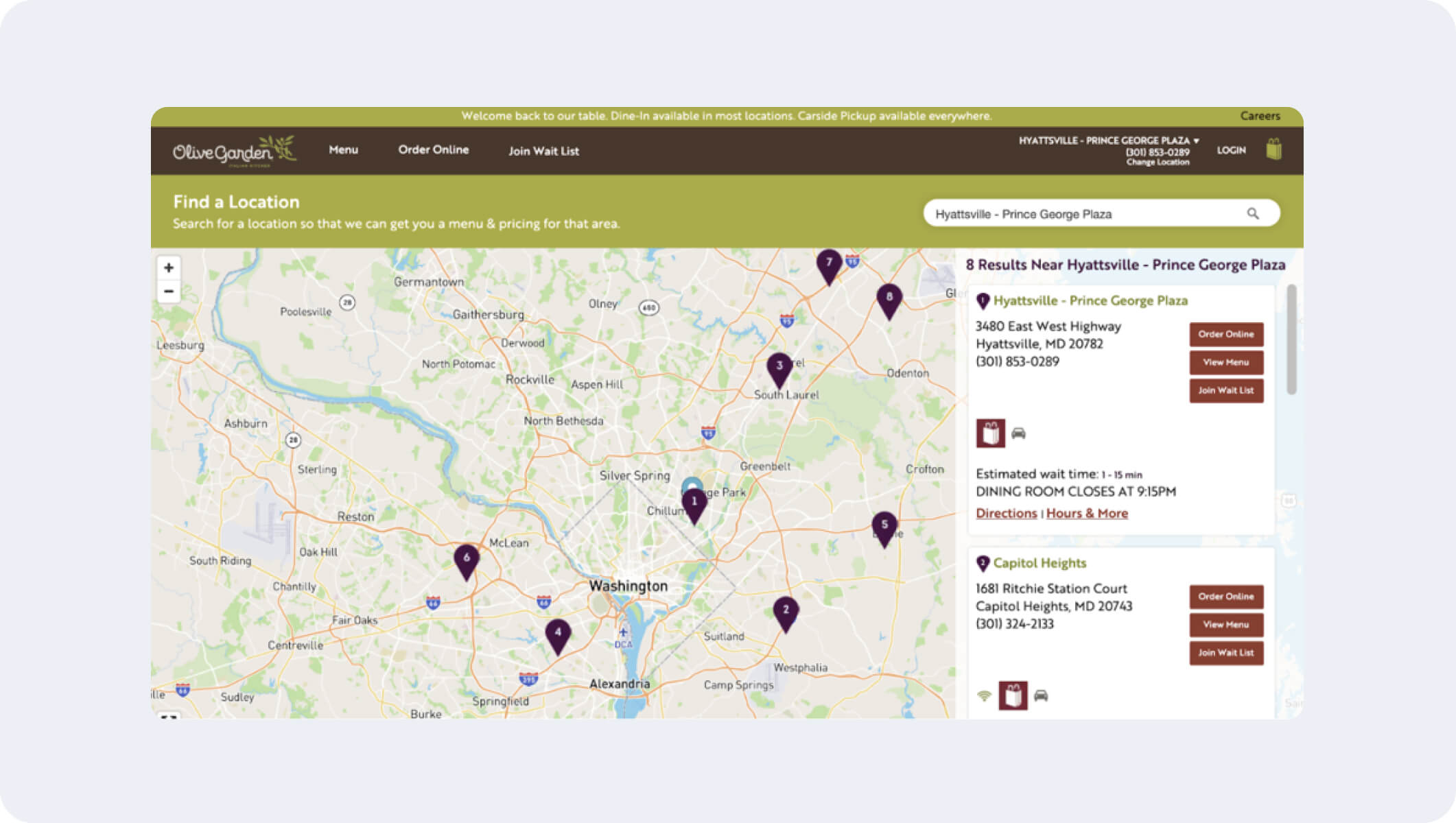Click Join Wait List in the navigation bar
The image size is (1456, 823).
pos(543,151)
